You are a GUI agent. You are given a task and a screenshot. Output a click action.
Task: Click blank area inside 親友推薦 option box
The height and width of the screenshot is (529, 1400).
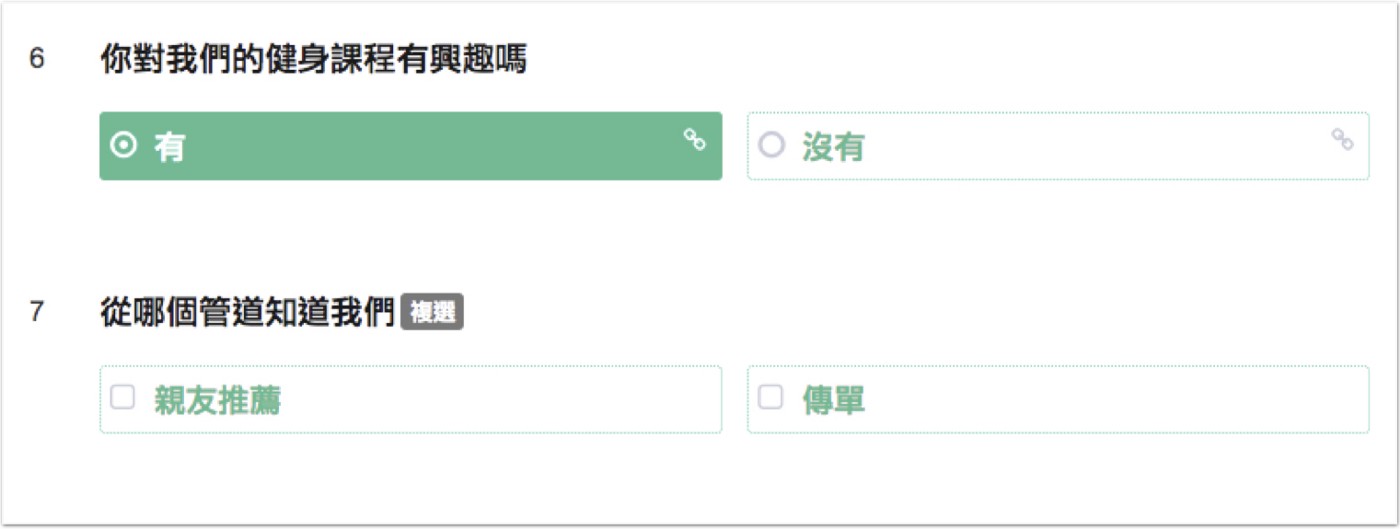tap(500, 399)
